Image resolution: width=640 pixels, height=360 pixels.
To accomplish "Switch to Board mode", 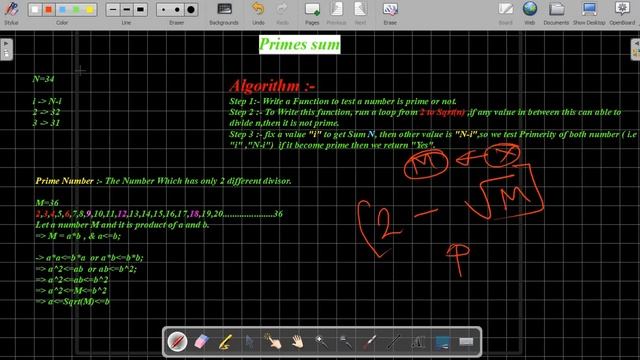I will coord(505,13).
